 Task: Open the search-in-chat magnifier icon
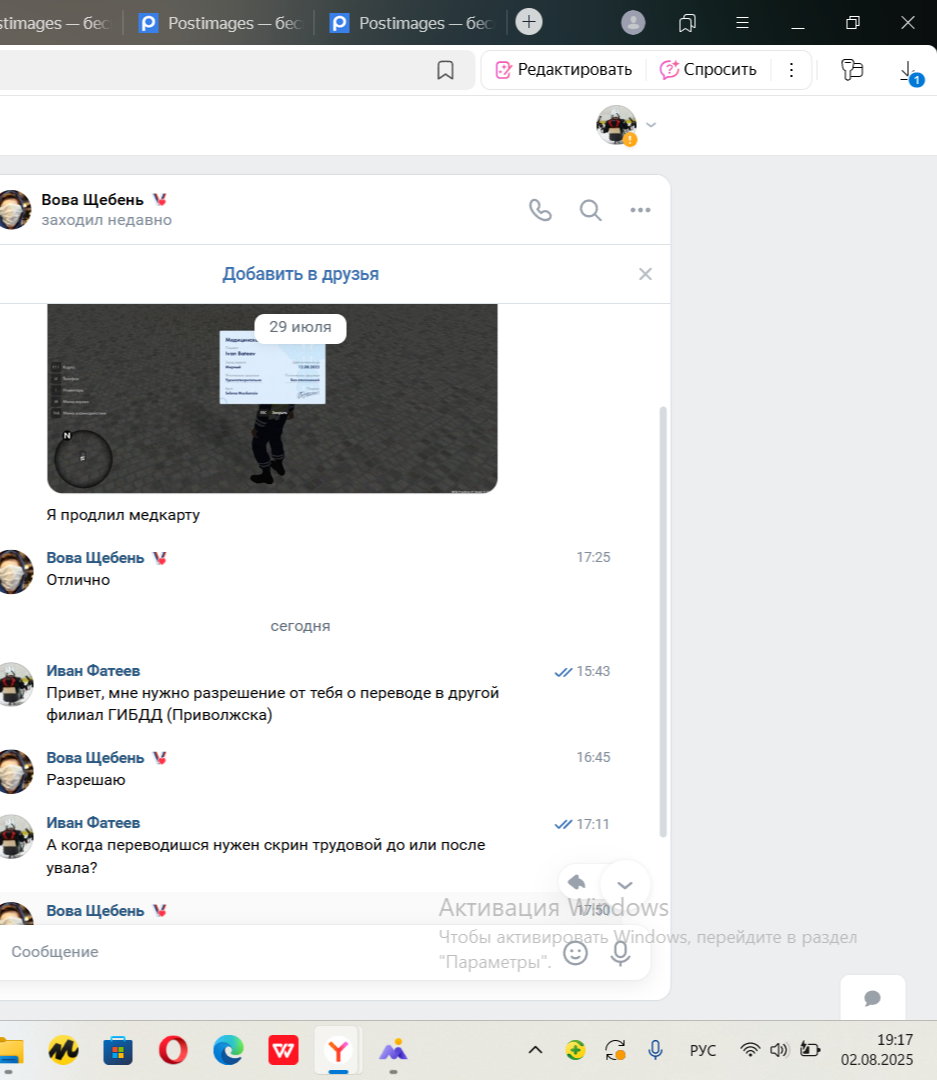[590, 210]
